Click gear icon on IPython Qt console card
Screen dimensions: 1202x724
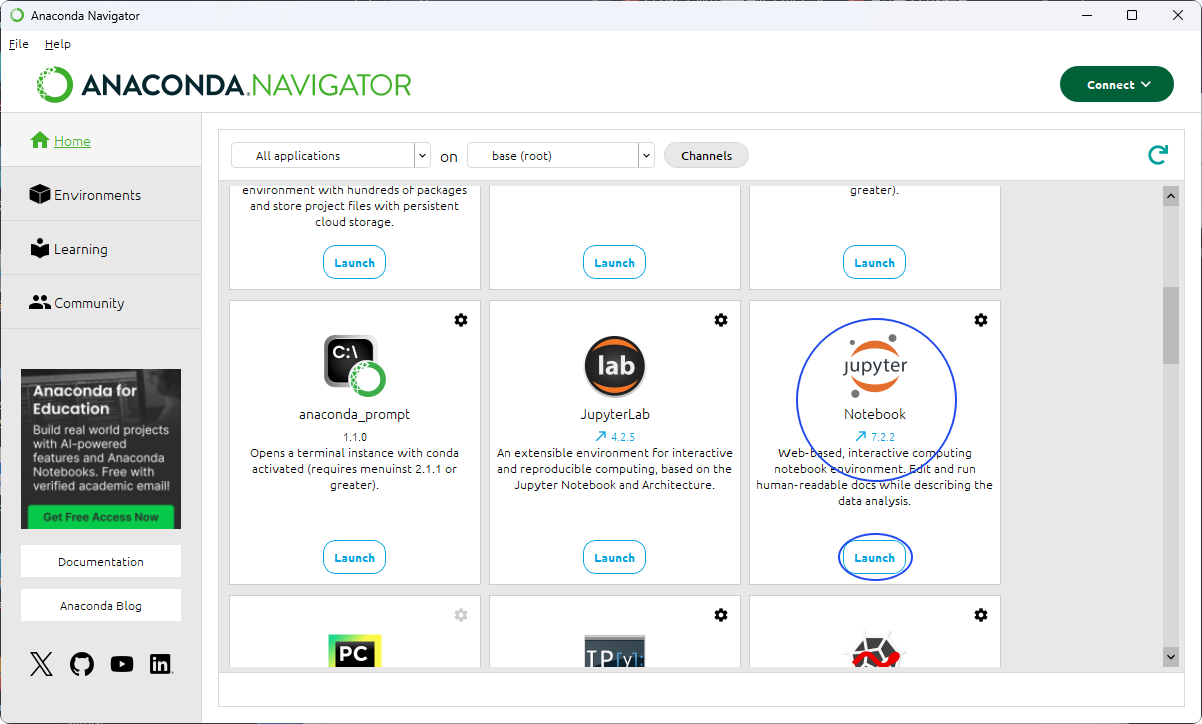click(721, 615)
